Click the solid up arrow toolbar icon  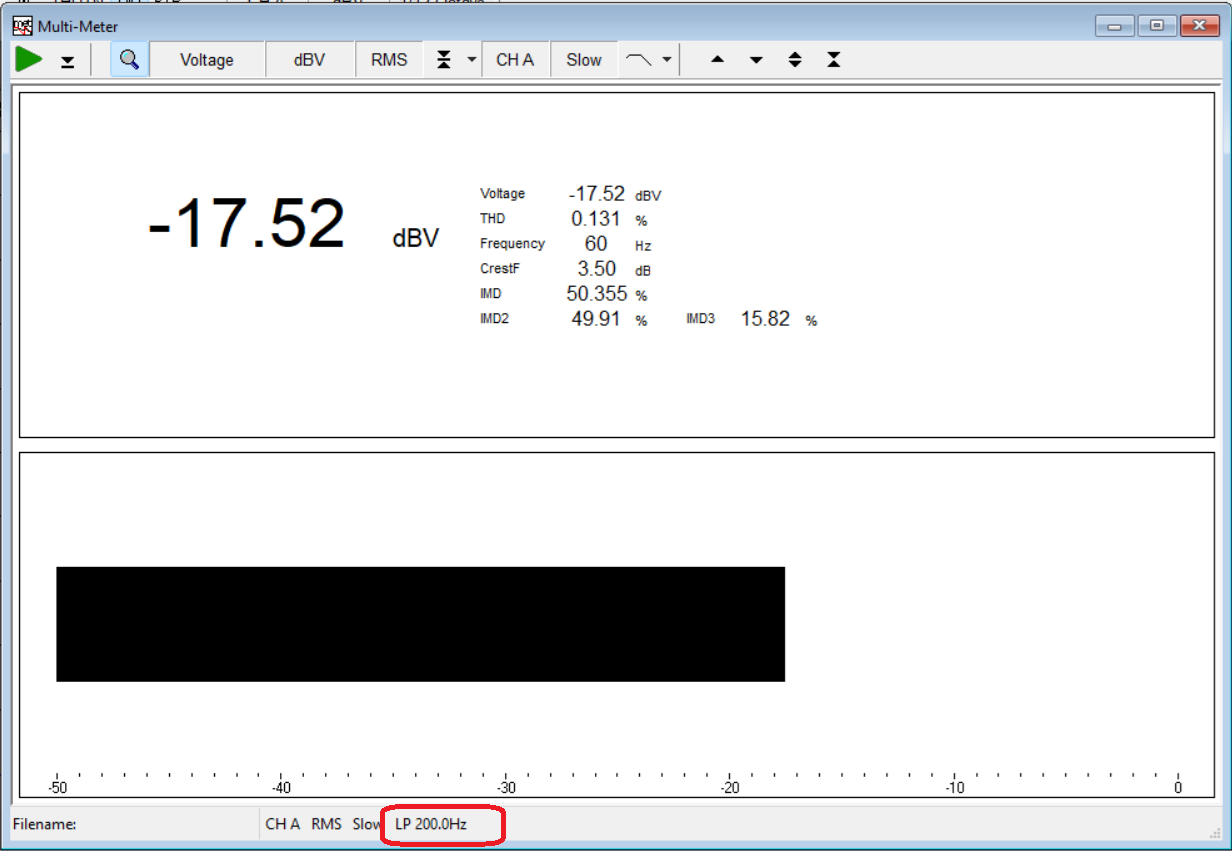click(x=717, y=60)
